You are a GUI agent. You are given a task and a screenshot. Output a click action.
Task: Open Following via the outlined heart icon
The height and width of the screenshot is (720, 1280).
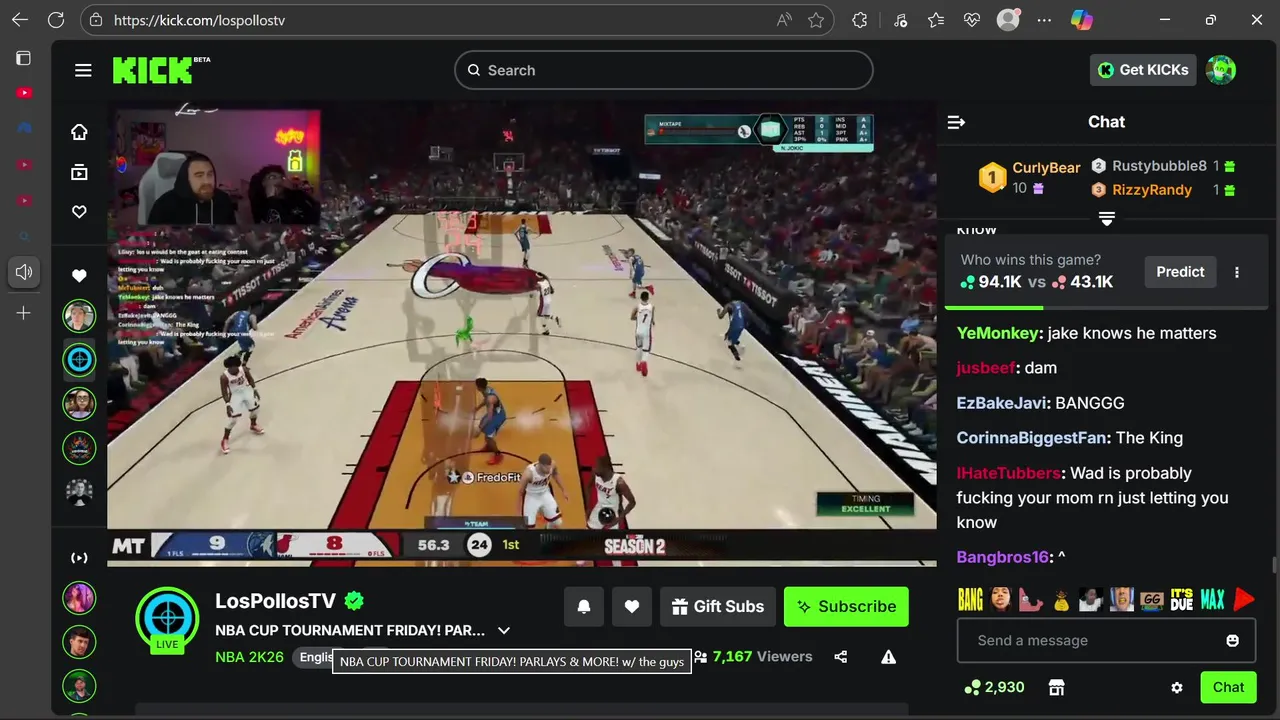tap(79, 212)
